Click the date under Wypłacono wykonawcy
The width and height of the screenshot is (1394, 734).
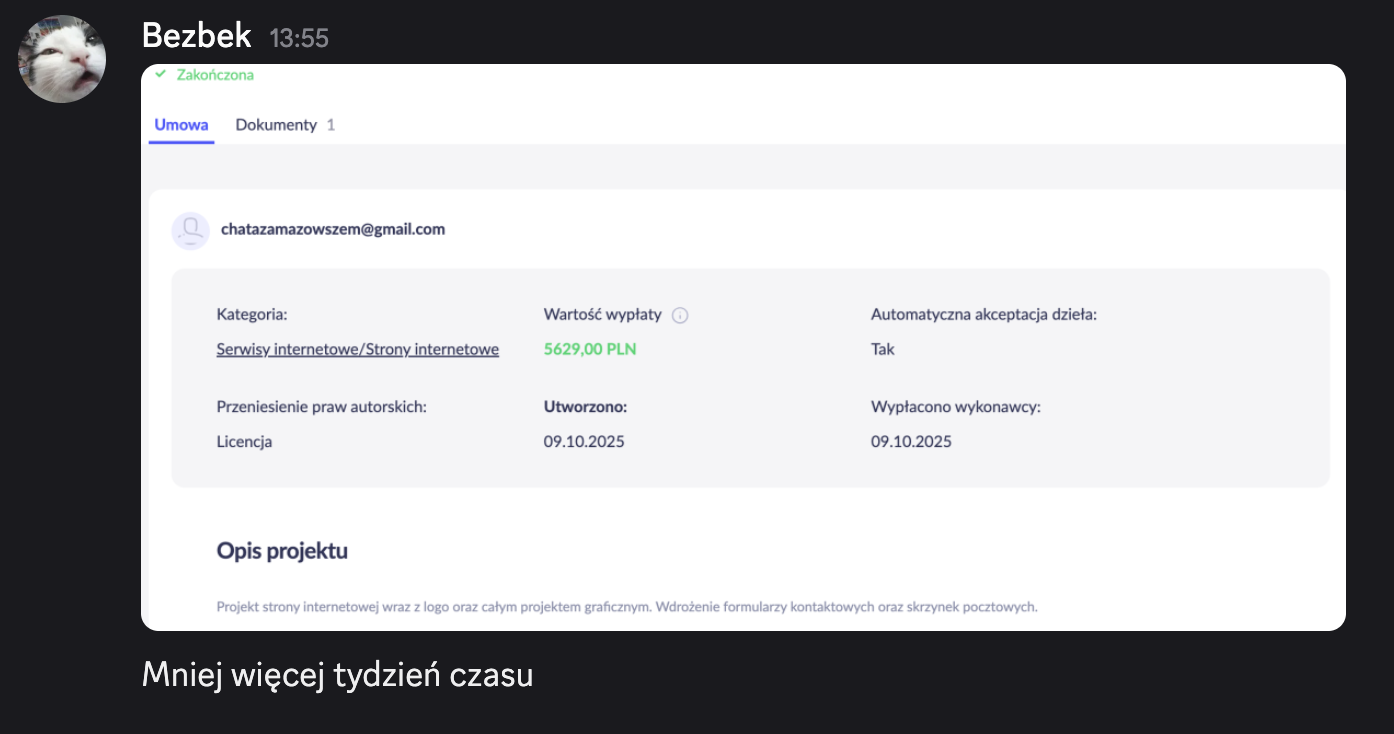click(911, 441)
